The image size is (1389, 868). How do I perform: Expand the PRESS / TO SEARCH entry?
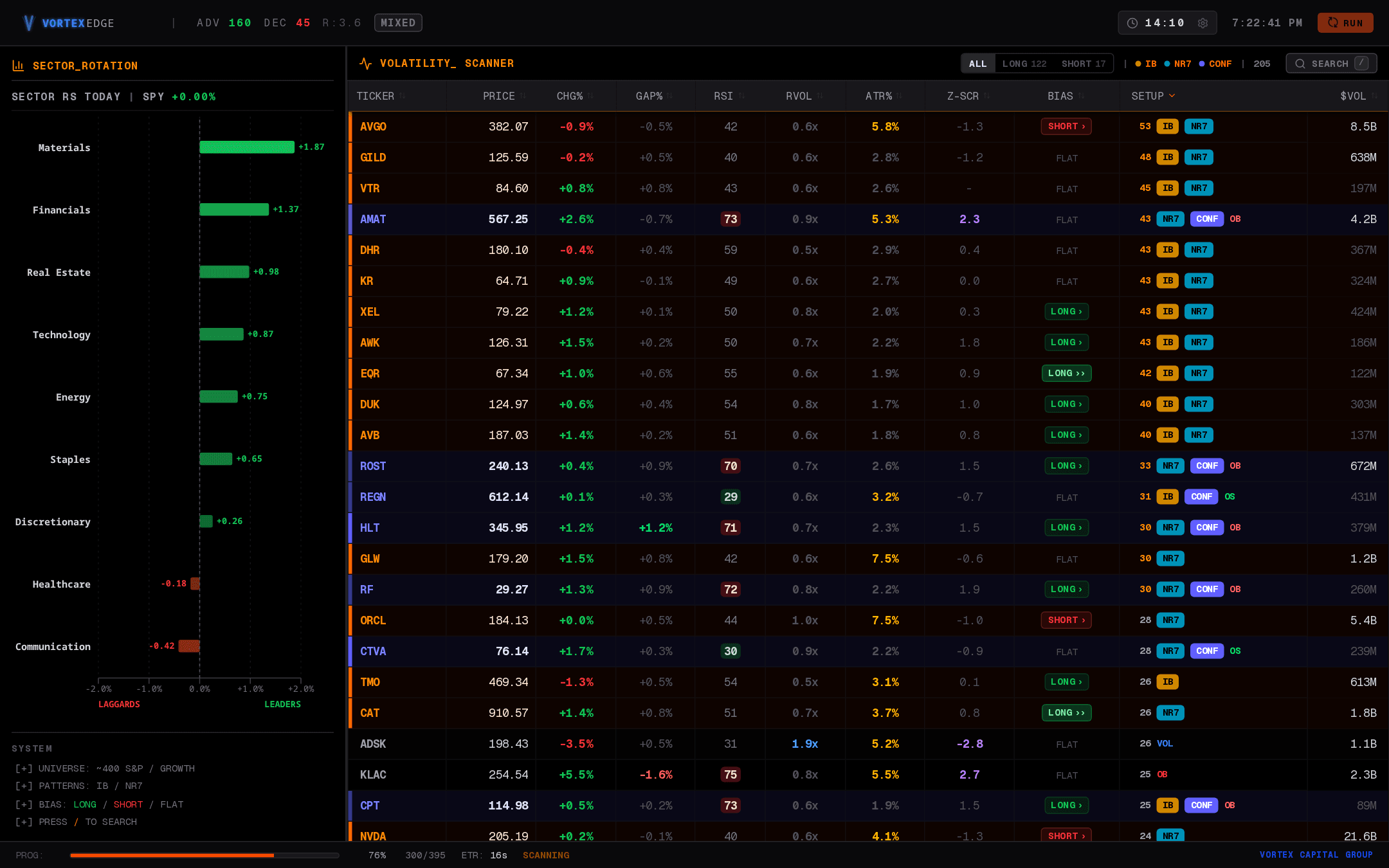(x=76, y=822)
